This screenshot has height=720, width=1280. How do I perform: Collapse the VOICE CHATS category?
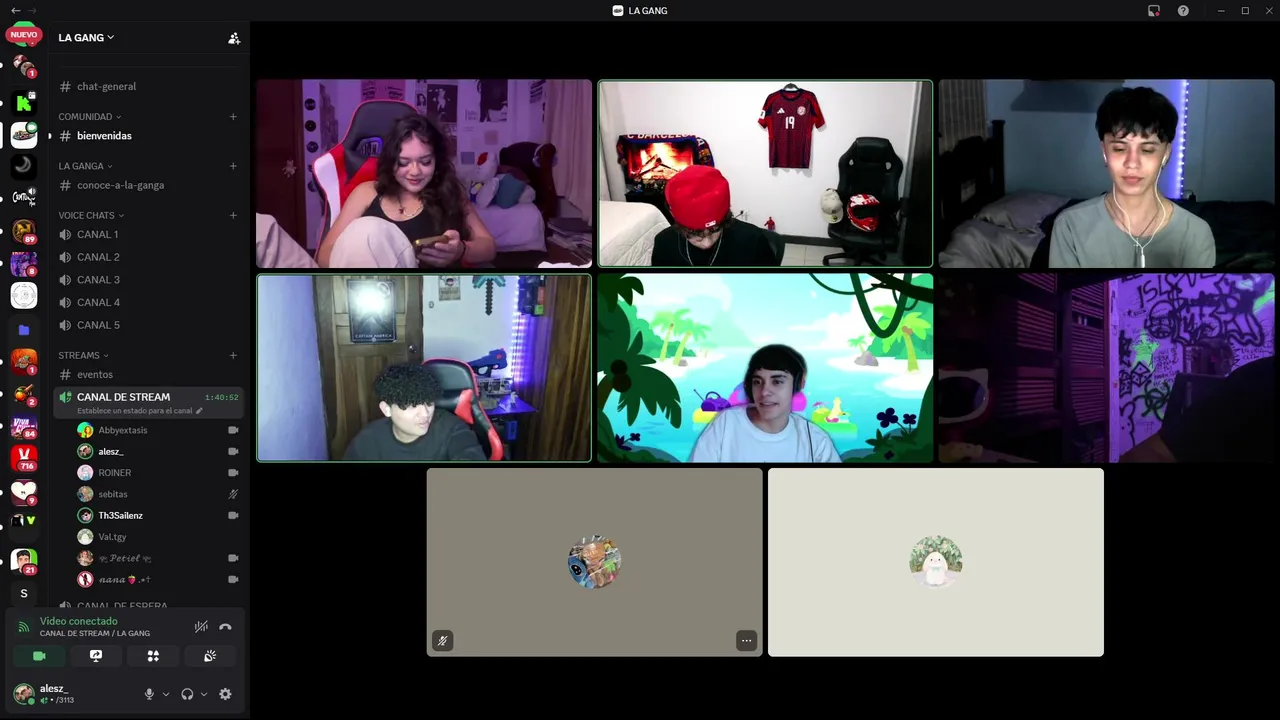coord(91,215)
